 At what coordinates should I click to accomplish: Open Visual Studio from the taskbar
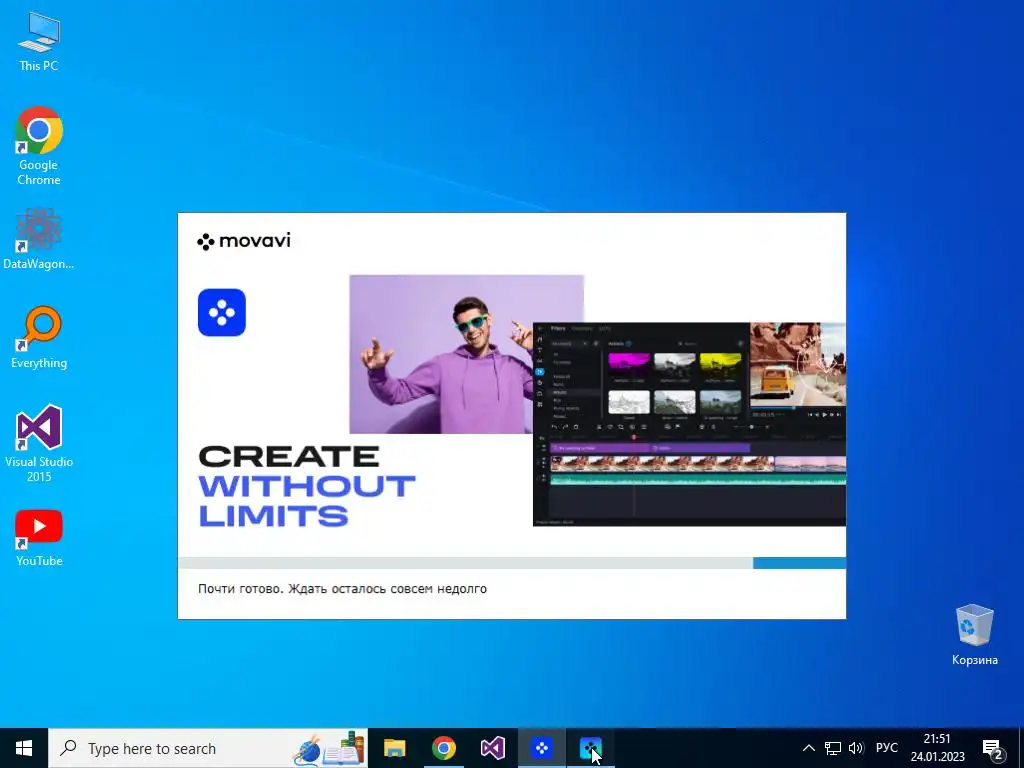[x=492, y=748]
